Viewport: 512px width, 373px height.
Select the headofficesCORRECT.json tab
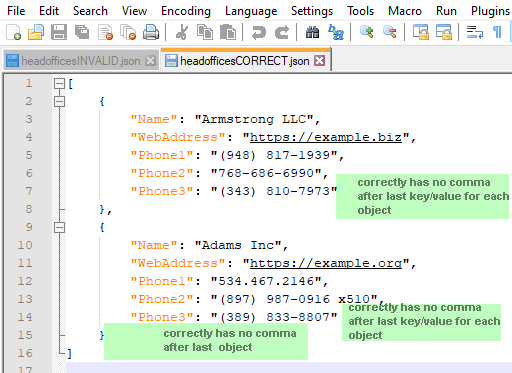coord(245,61)
